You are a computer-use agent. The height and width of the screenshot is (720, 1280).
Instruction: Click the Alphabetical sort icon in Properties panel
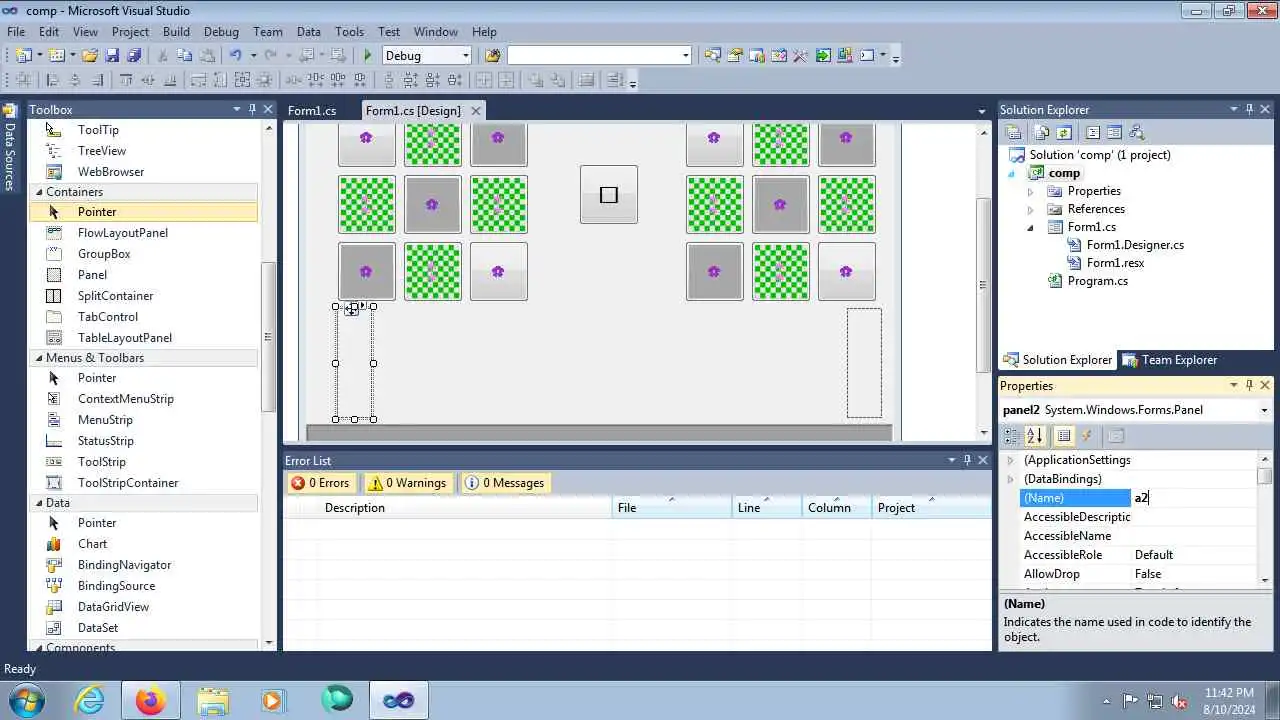1035,436
